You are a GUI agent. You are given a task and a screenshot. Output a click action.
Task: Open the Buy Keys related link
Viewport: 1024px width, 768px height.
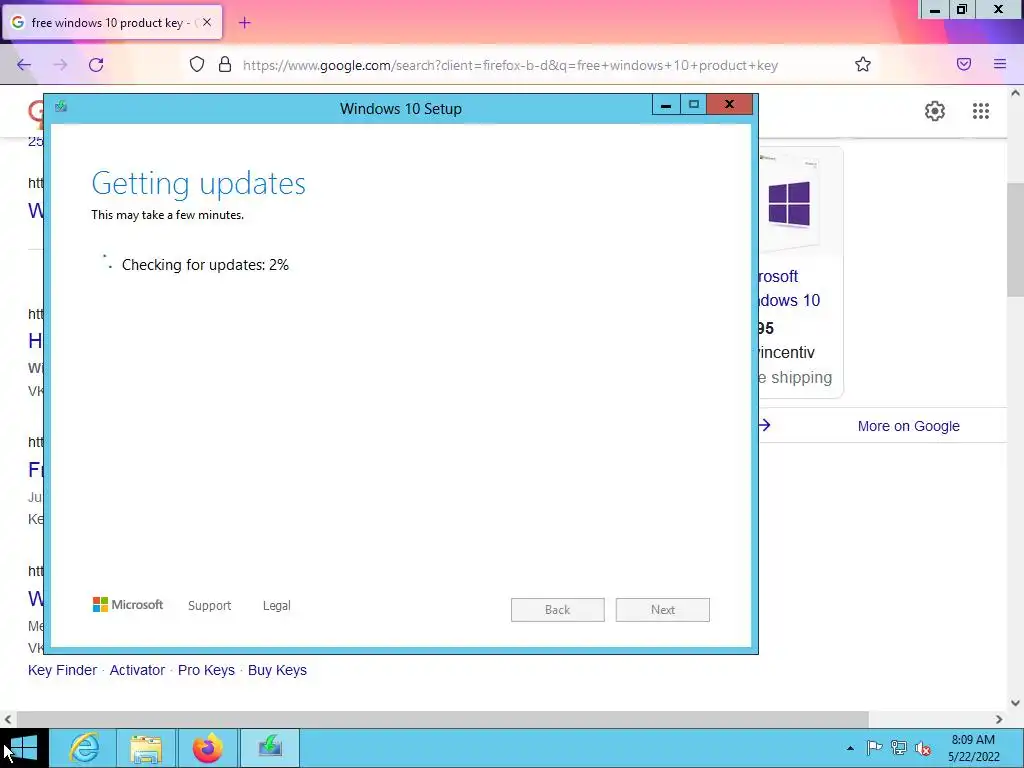[277, 670]
